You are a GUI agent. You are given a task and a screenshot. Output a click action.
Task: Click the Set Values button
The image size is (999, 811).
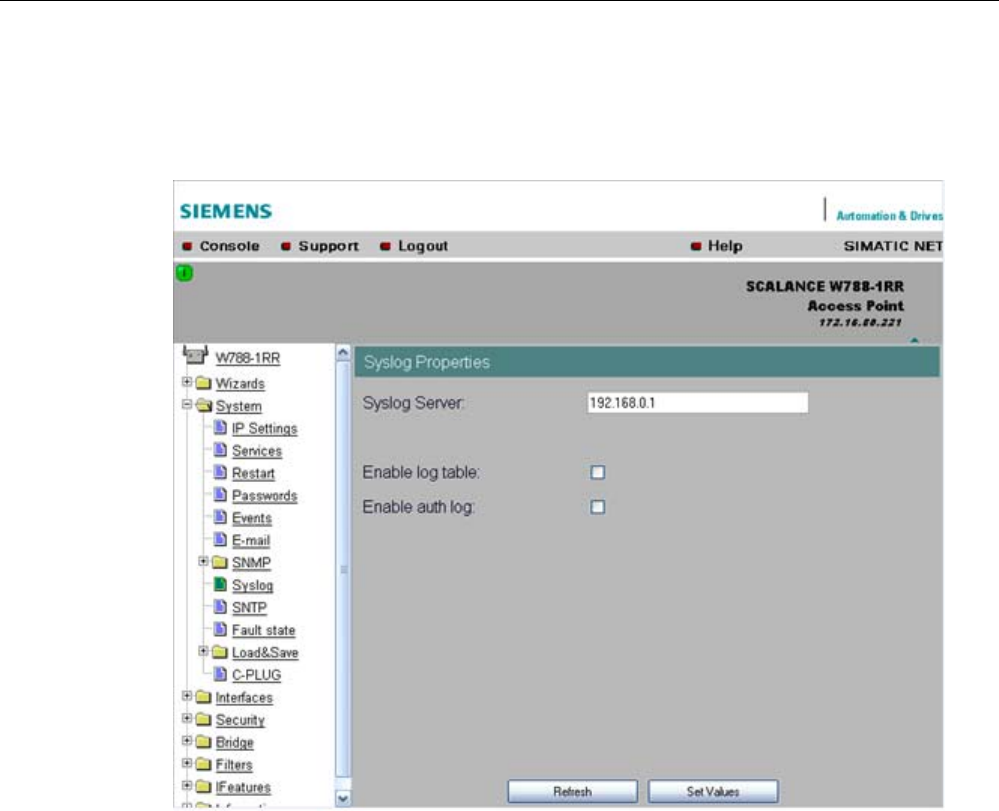pyautogui.click(x=713, y=791)
